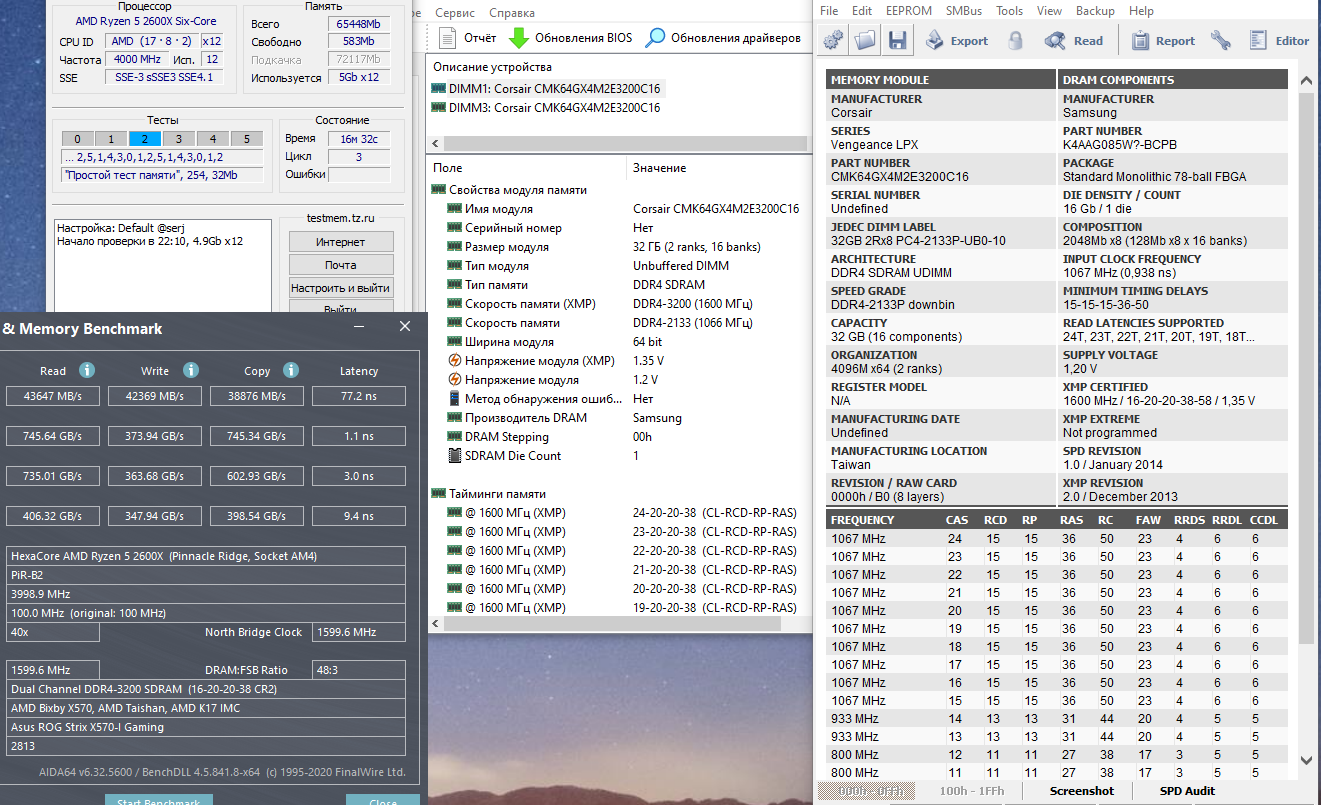Select test box 3 in Тесты

click(179, 139)
